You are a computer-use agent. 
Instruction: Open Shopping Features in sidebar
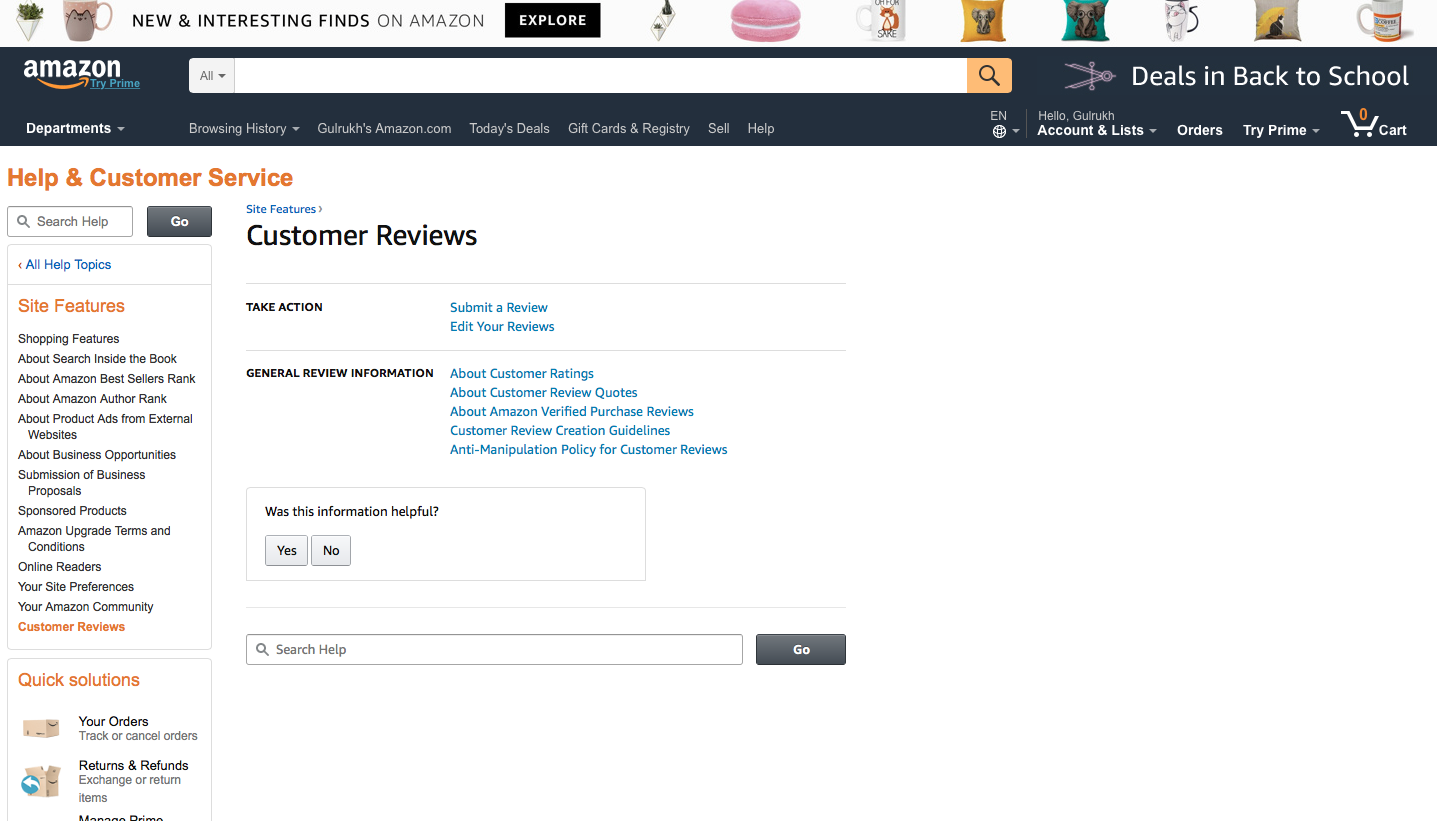tap(68, 339)
